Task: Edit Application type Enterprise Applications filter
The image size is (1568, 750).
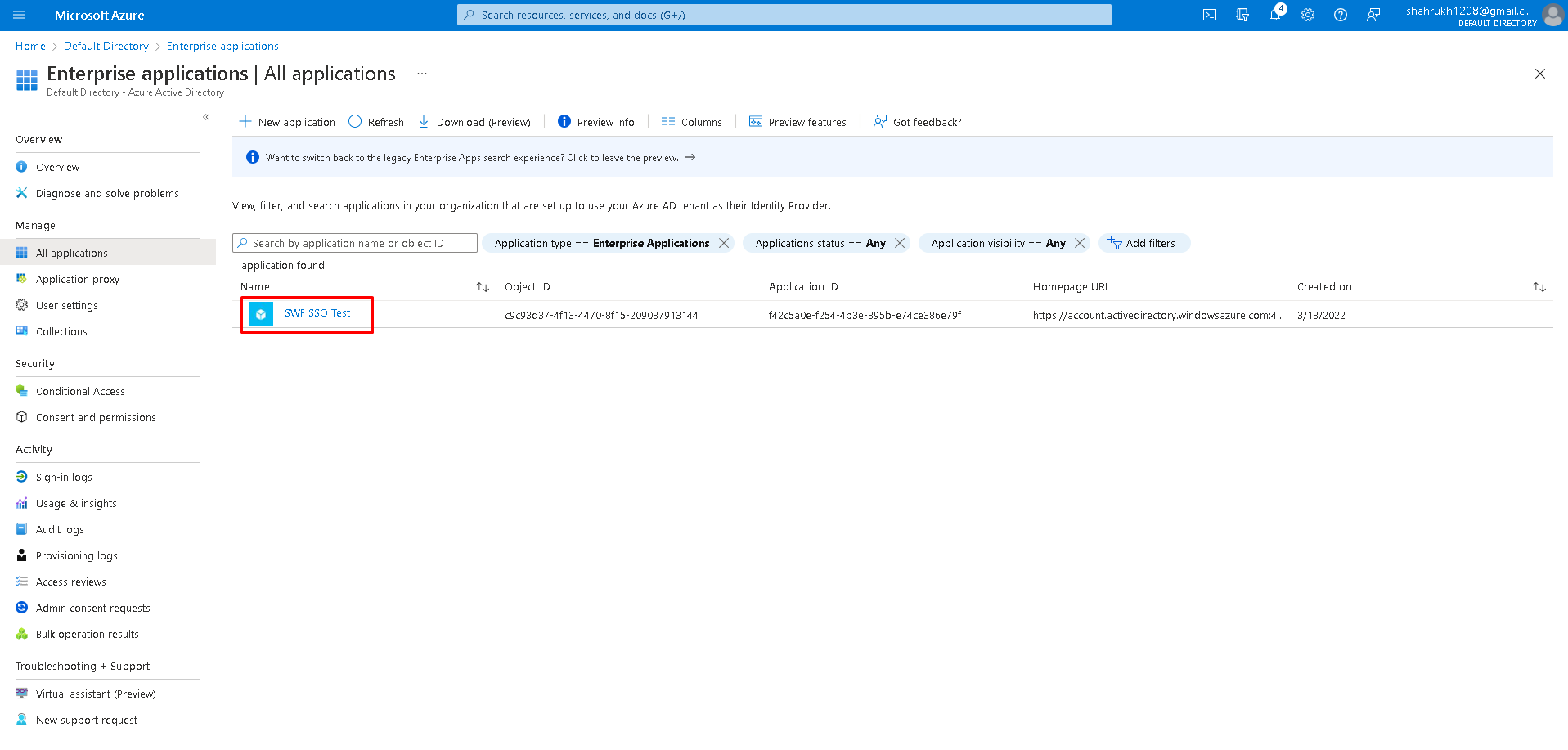Action: coord(602,243)
